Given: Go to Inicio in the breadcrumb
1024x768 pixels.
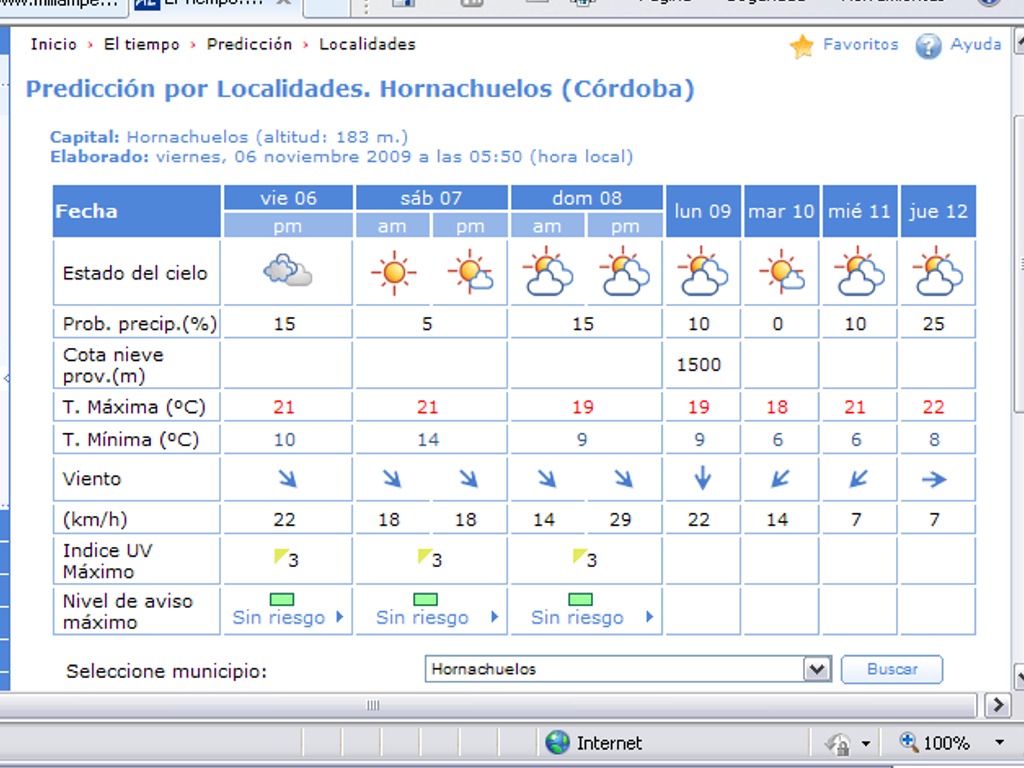Looking at the screenshot, I should click(x=53, y=45).
